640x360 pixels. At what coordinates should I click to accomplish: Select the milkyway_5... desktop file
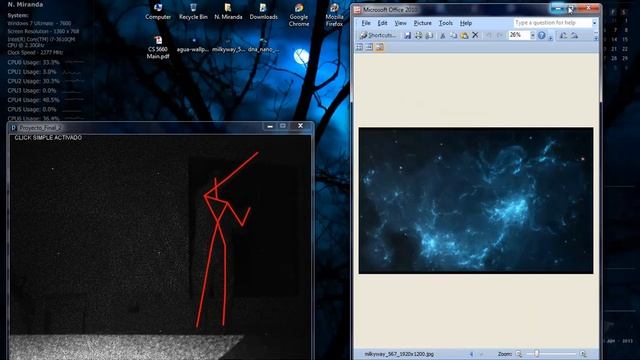(x=228, y=45)
